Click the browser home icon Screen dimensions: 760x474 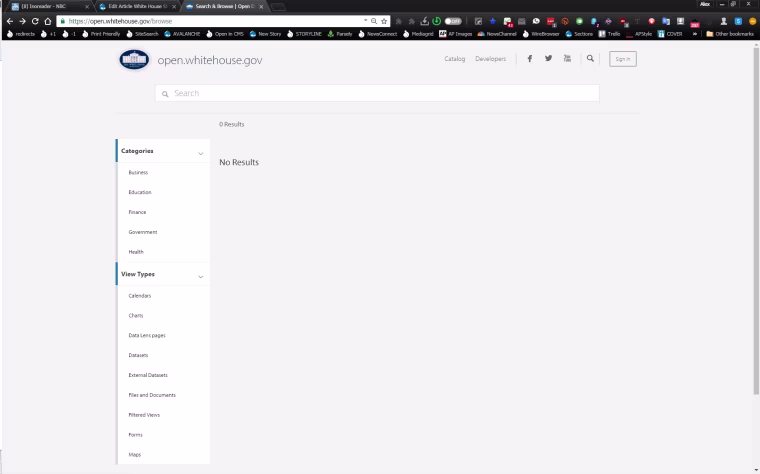coord(48,21)
